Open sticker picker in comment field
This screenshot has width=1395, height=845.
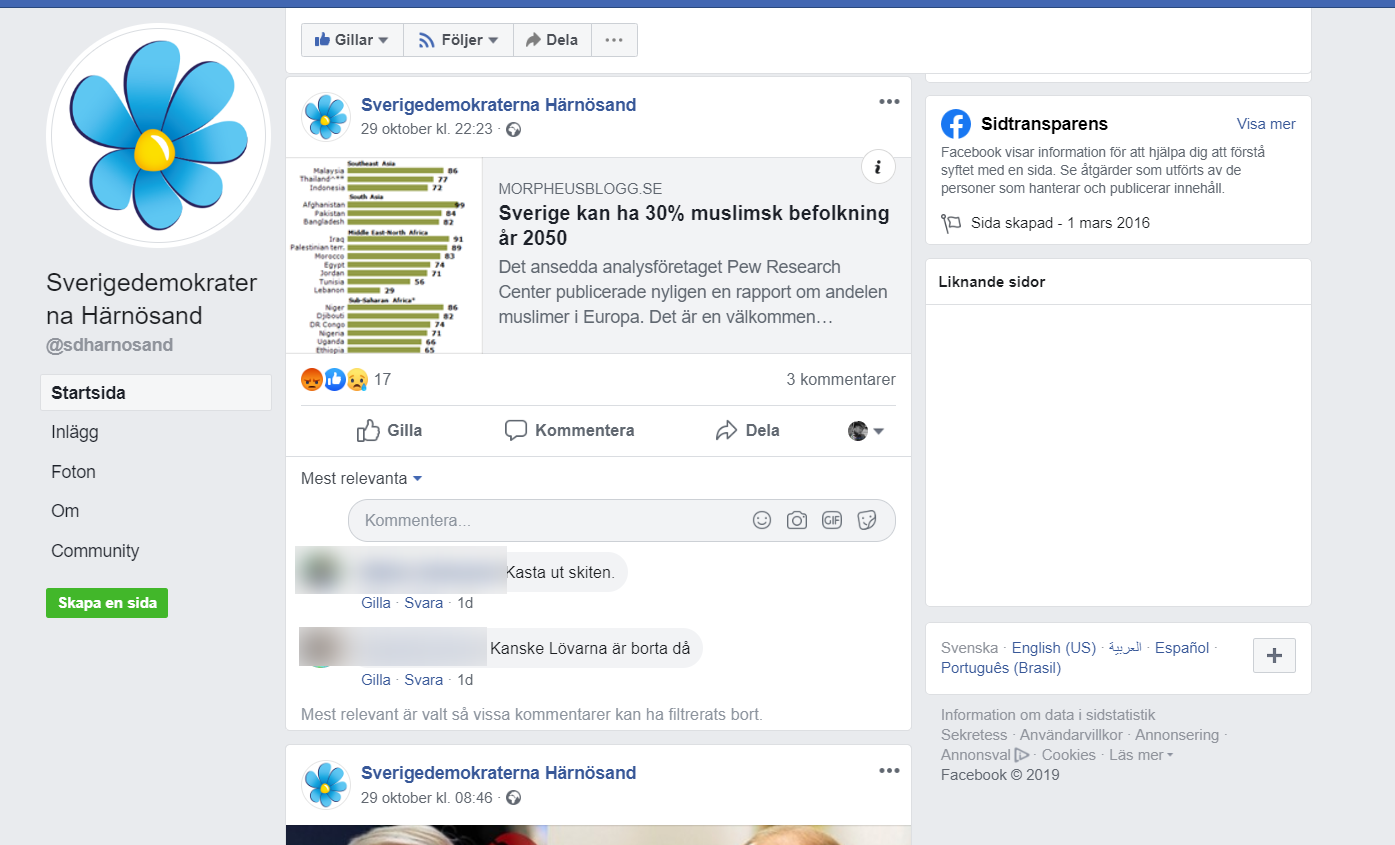pyautogui.click(x=867, y=520)
